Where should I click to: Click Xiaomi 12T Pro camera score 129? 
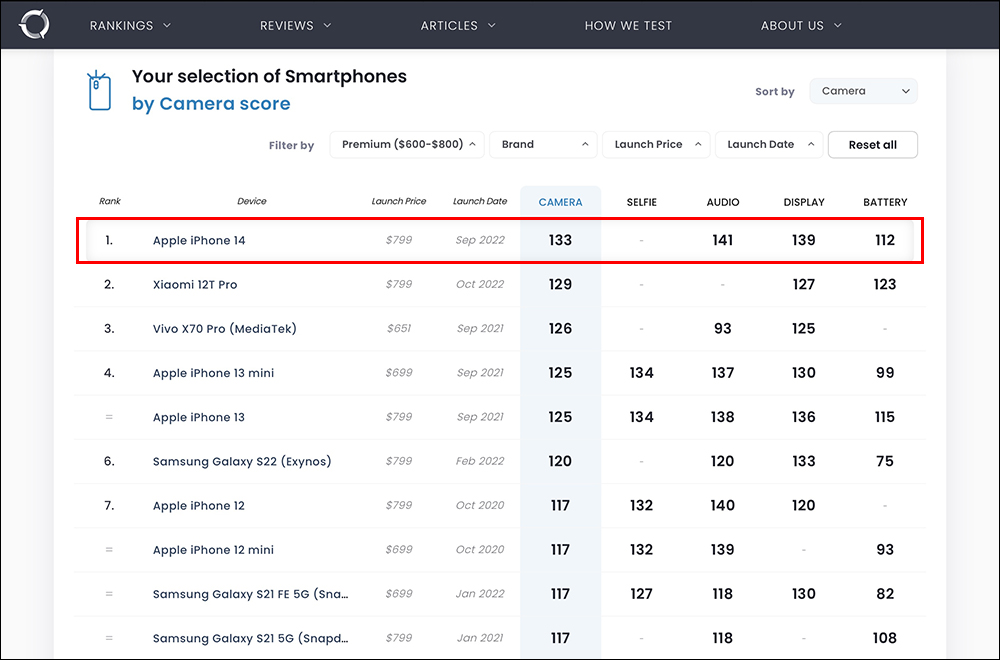click(560, 284)
